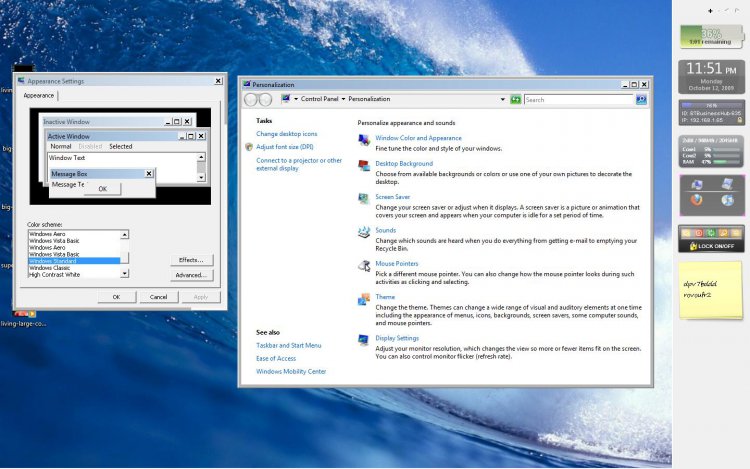
Task: Click the Effects... button
Action: [x=191, y=260]
